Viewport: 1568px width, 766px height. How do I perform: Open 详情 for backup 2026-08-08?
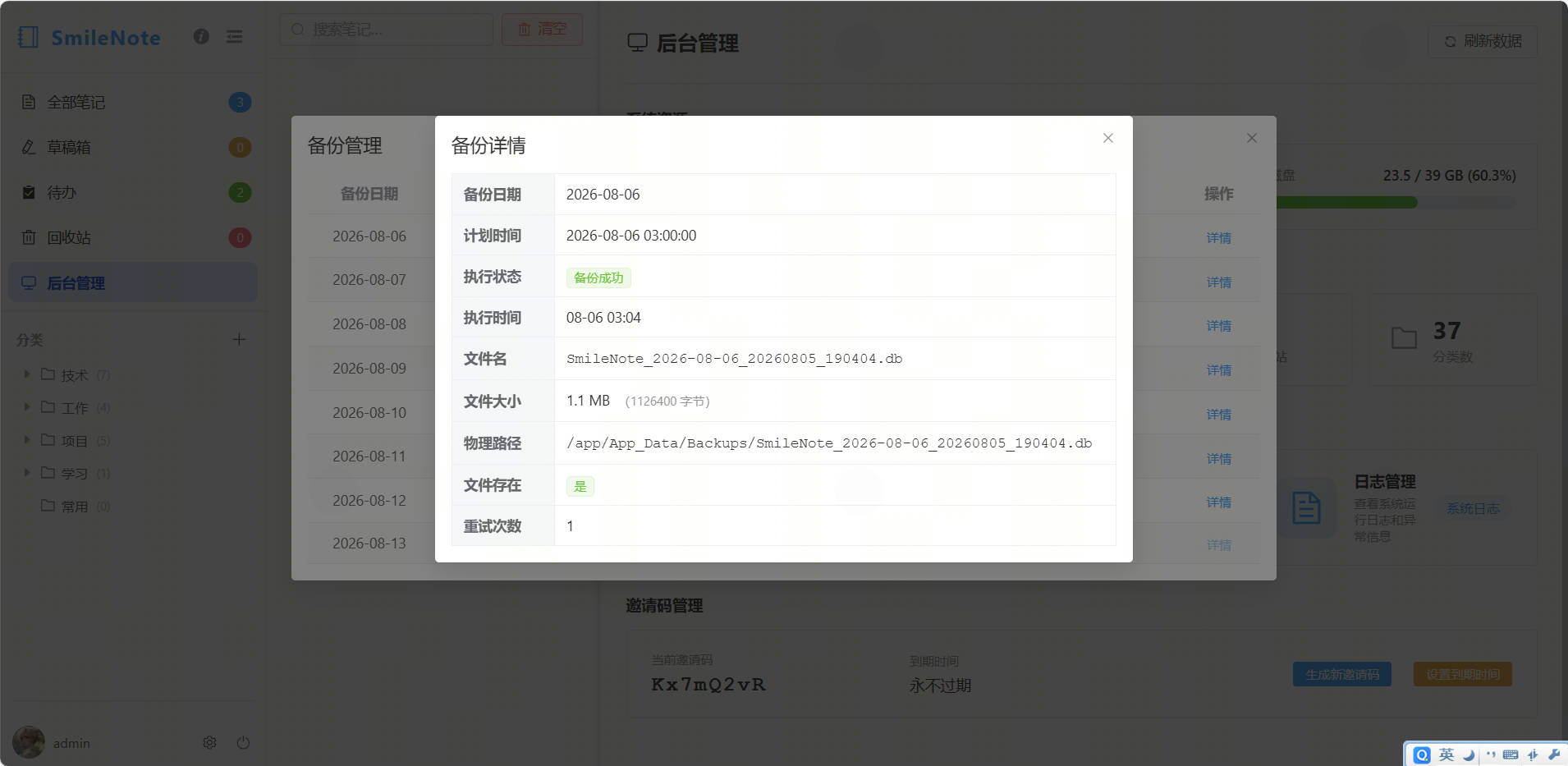point(1218,326)
